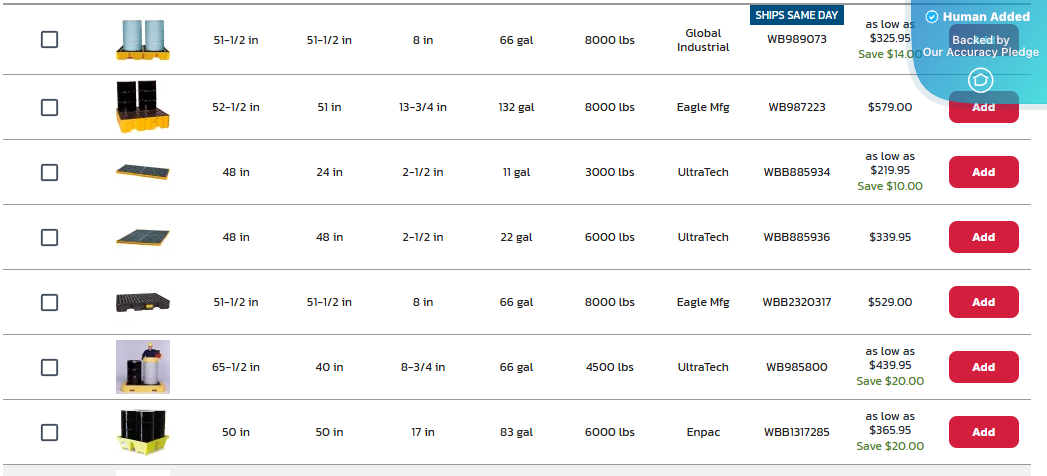Check the box for item WBB2320317
The height and width of the screenshot is (476, 1047).
pos(49,302)
